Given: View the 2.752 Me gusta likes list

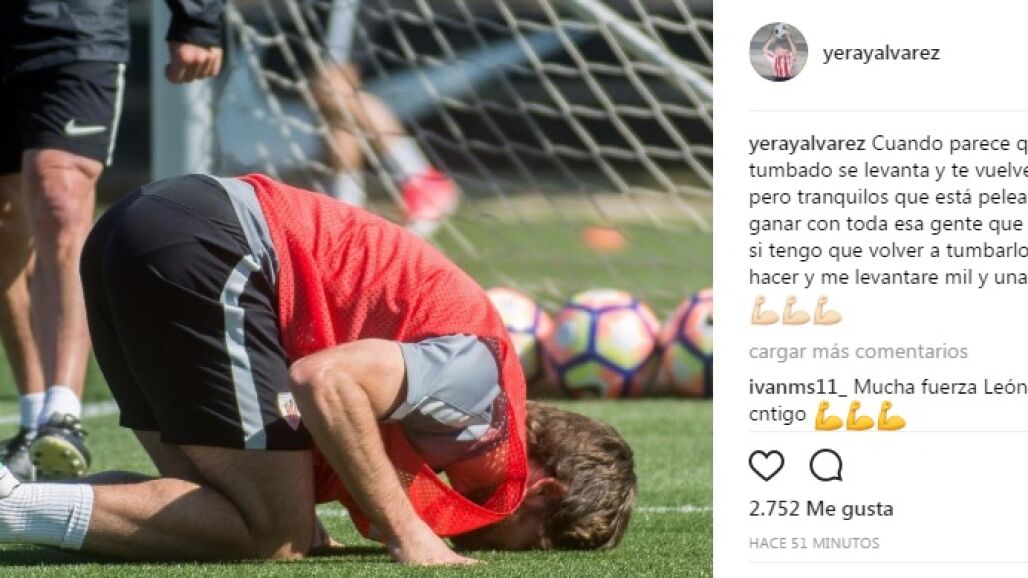Looking at the screenshot, I should [821, 509].
